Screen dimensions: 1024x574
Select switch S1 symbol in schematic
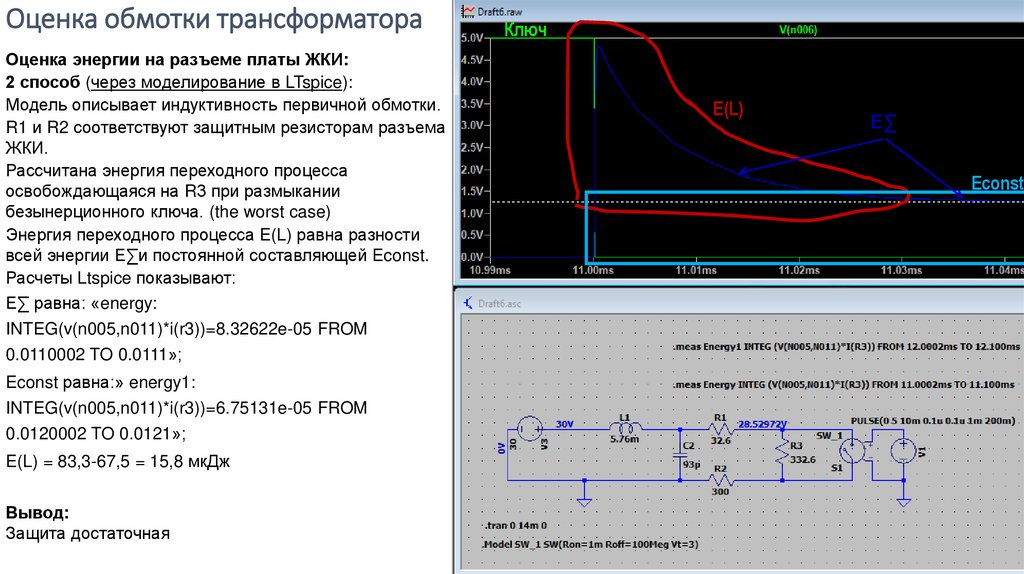[852, 451]
